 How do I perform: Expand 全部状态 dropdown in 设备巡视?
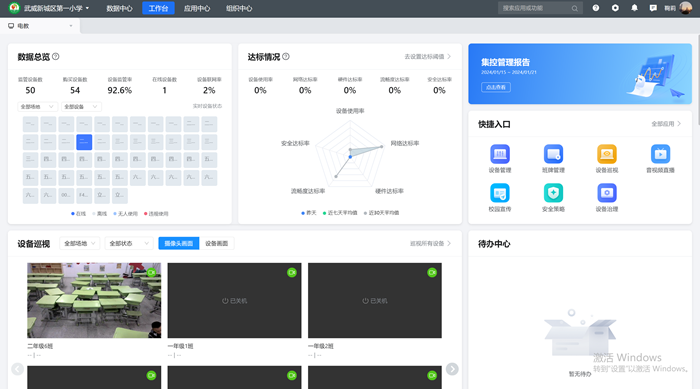tap(129, 243)
